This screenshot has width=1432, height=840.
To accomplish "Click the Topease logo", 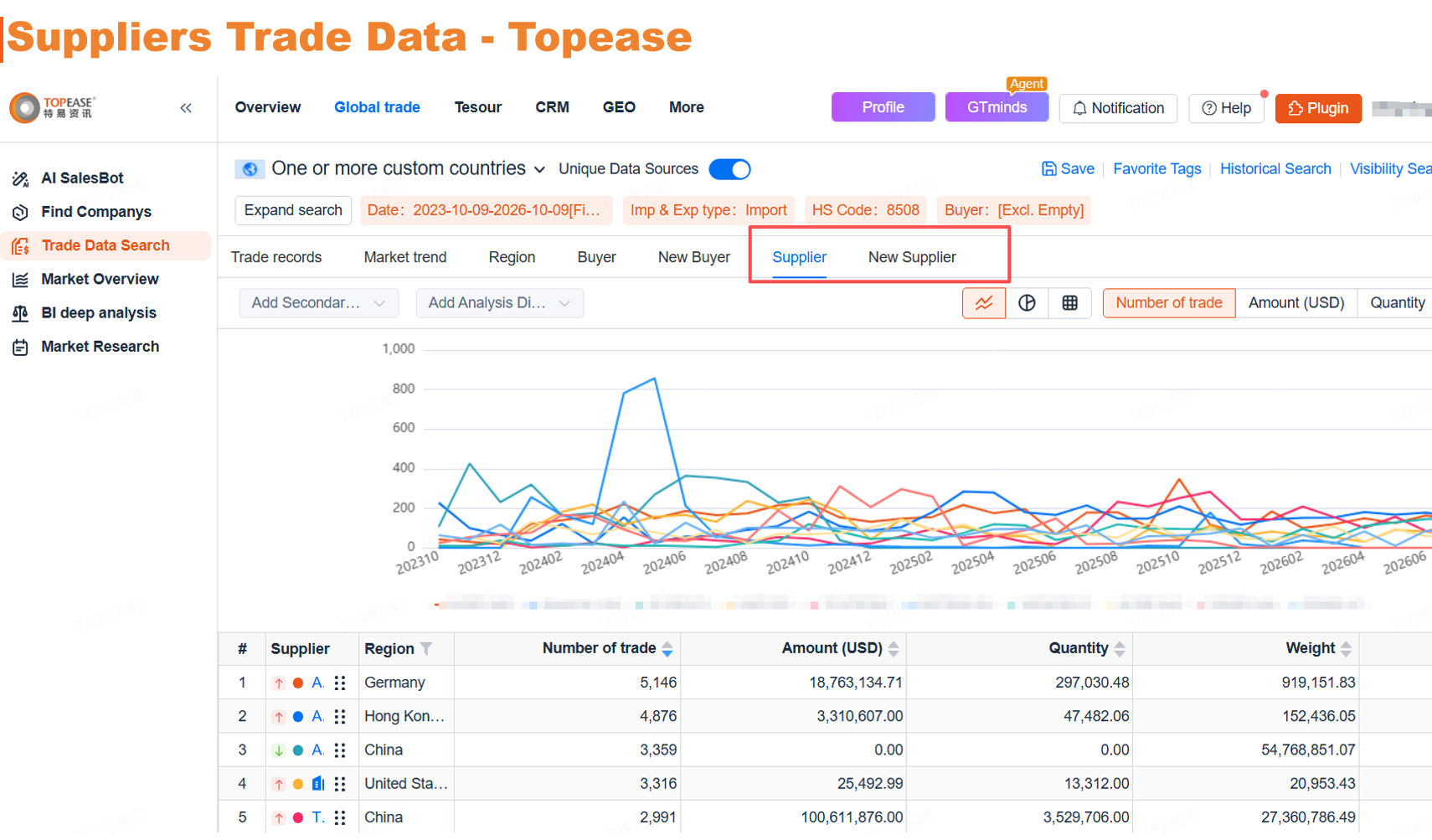I will point(53,107).
